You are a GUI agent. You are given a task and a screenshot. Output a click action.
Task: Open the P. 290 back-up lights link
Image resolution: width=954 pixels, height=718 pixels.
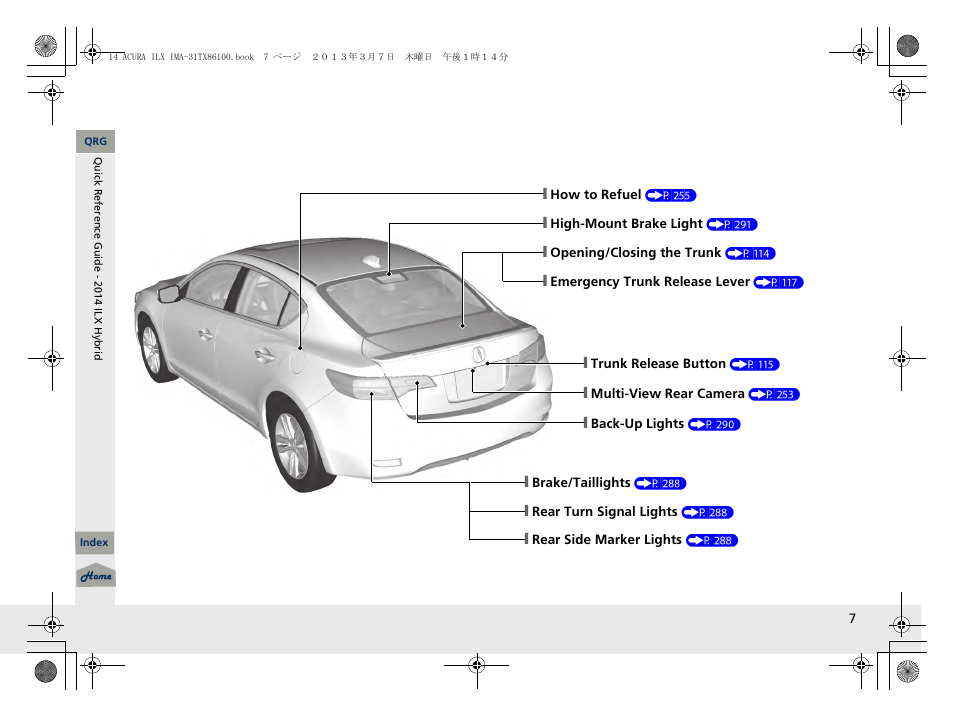click(714, 424)
